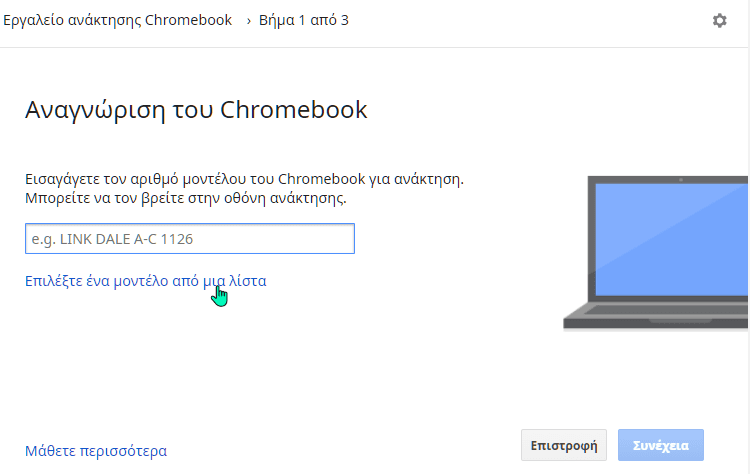The image size is (750, 474).
Task: Click the 'Βήμα 1 από 3' step indicator
Action: [x=304, y=20]
